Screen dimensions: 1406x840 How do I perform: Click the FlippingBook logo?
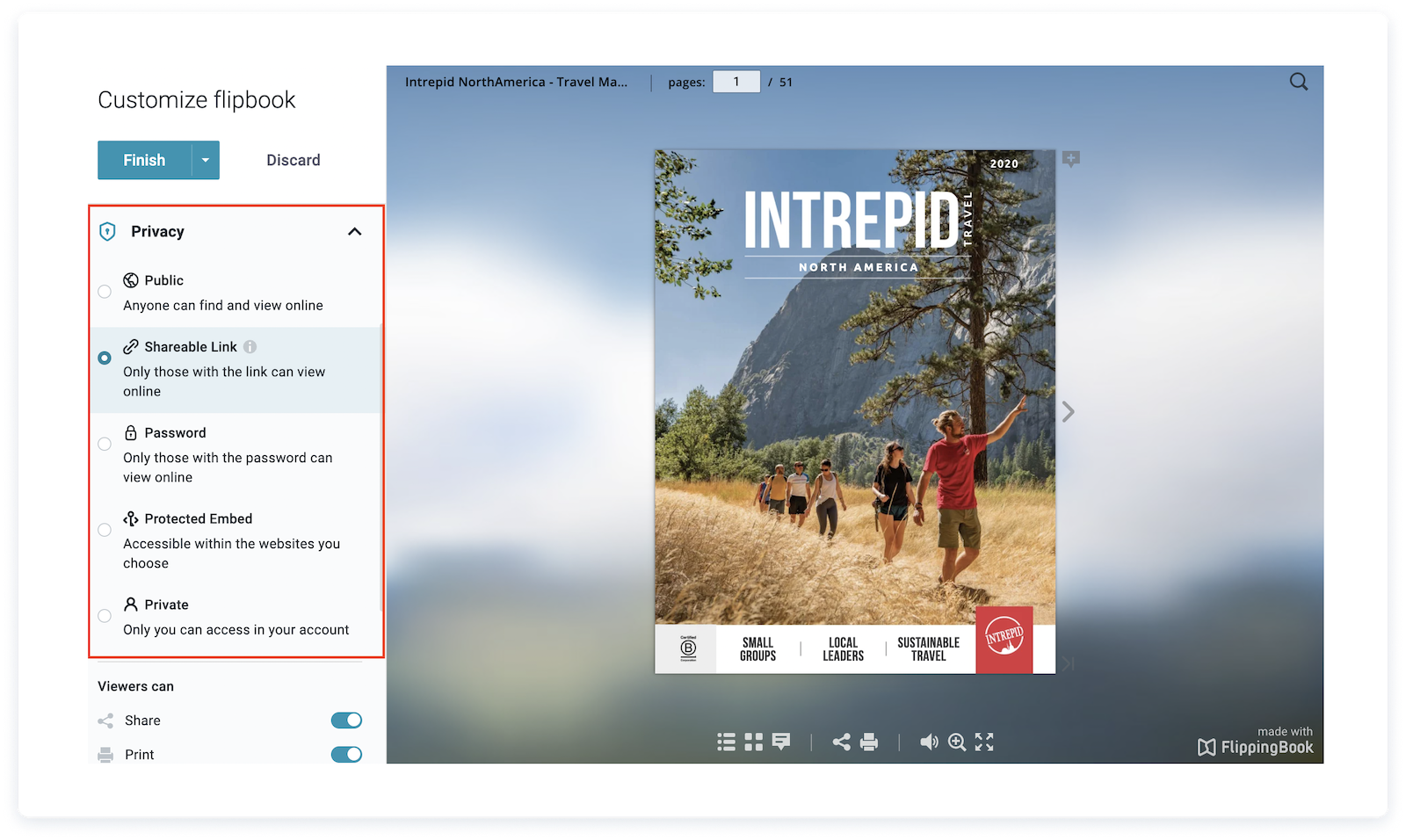click(x=1255, y=747)
